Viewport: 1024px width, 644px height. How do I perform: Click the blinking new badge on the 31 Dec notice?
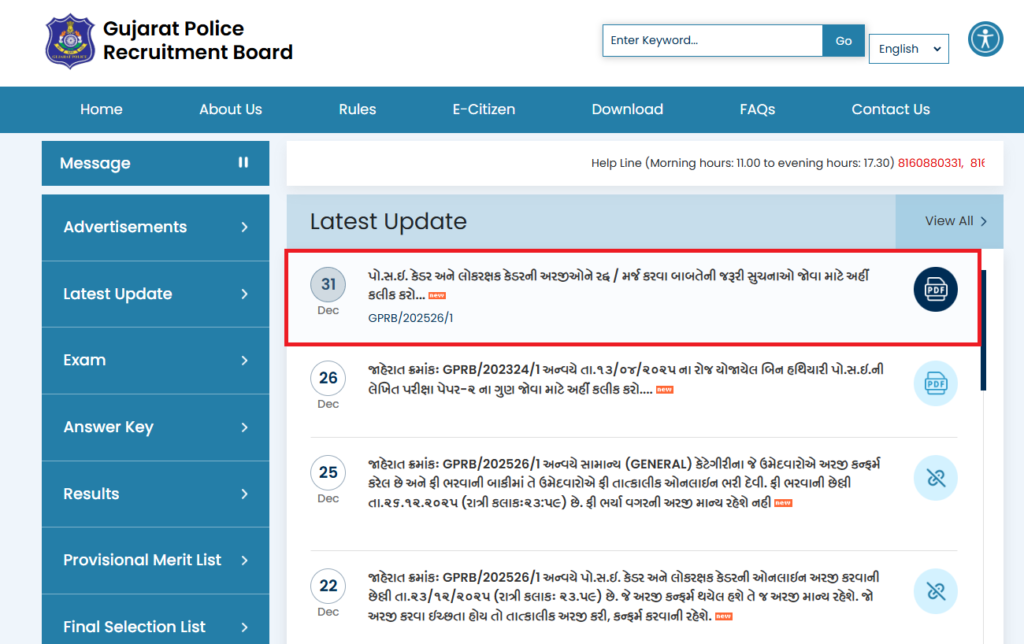click(440, 297)
